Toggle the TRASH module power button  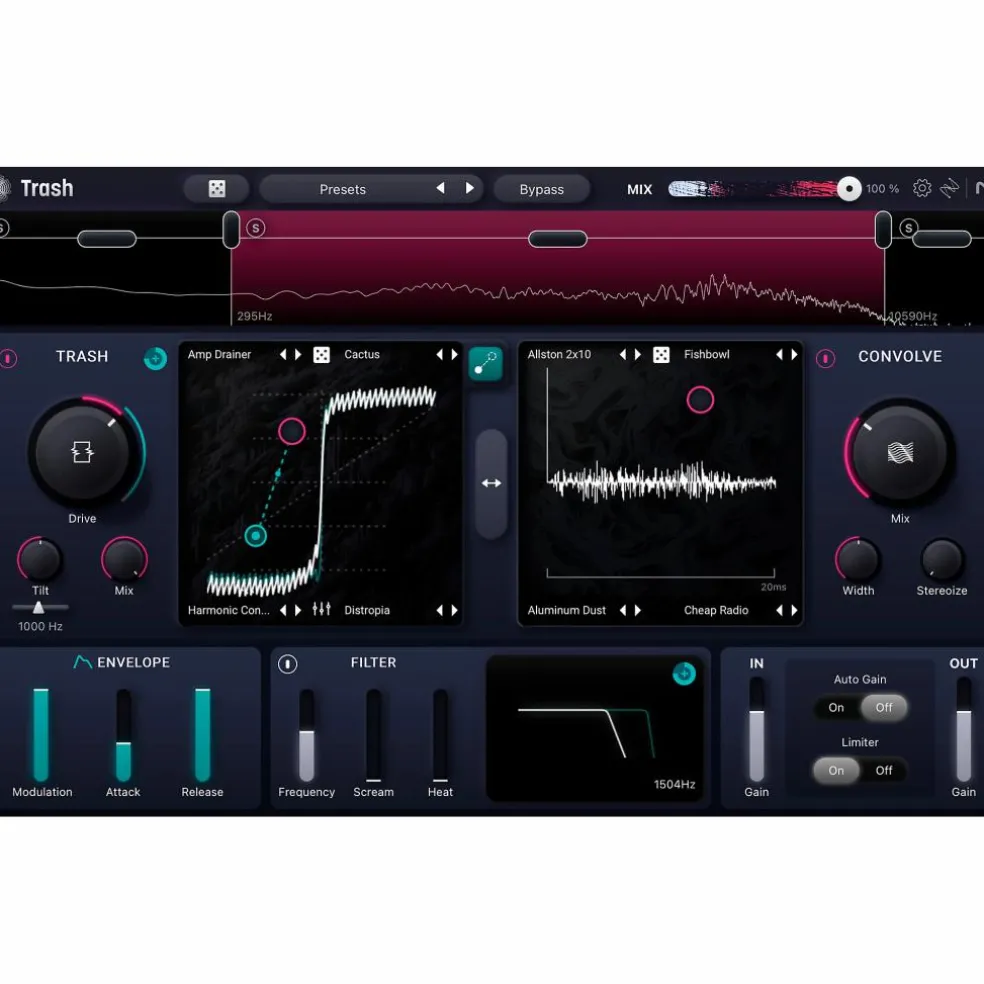[8, 358]
